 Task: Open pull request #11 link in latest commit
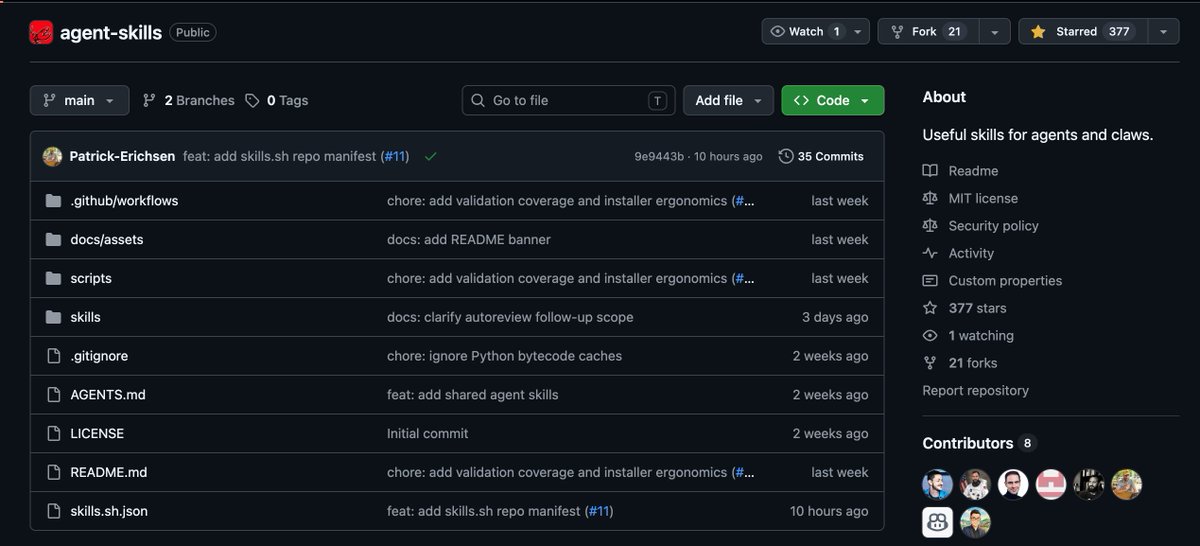(395, 156)
